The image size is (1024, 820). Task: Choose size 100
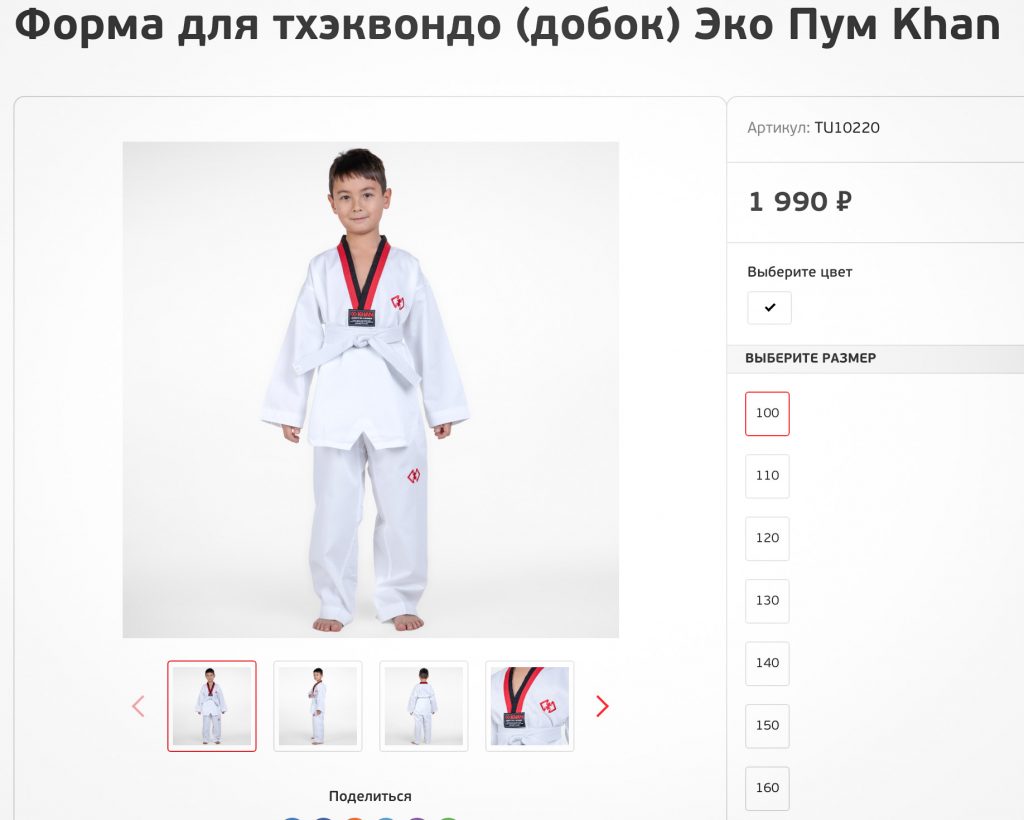tap(767, 413)
